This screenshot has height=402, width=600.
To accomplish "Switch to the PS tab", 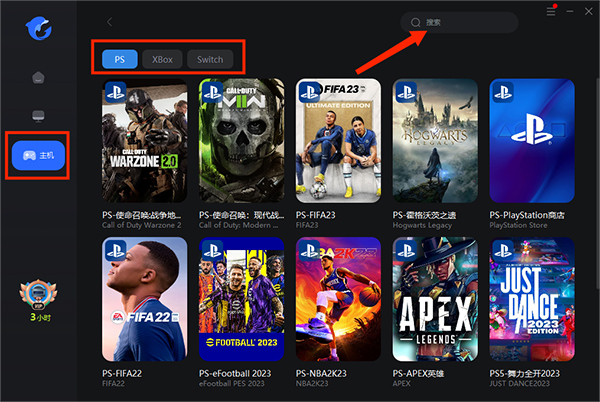I will pyautogui.click(x=119, y=59).
